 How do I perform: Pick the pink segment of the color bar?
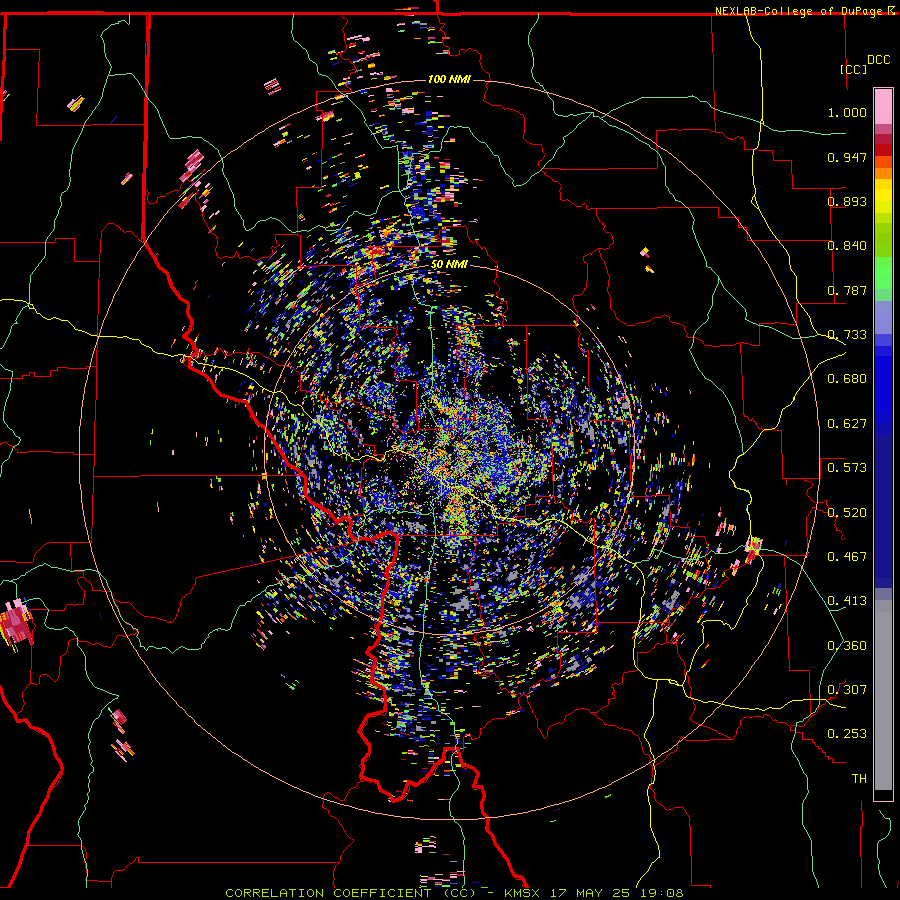[883, 107]
